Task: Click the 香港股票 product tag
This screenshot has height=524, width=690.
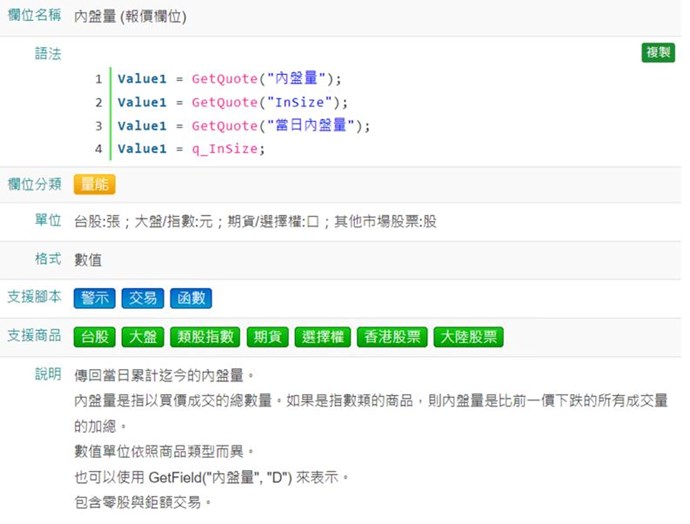Action: coord(393,337)
